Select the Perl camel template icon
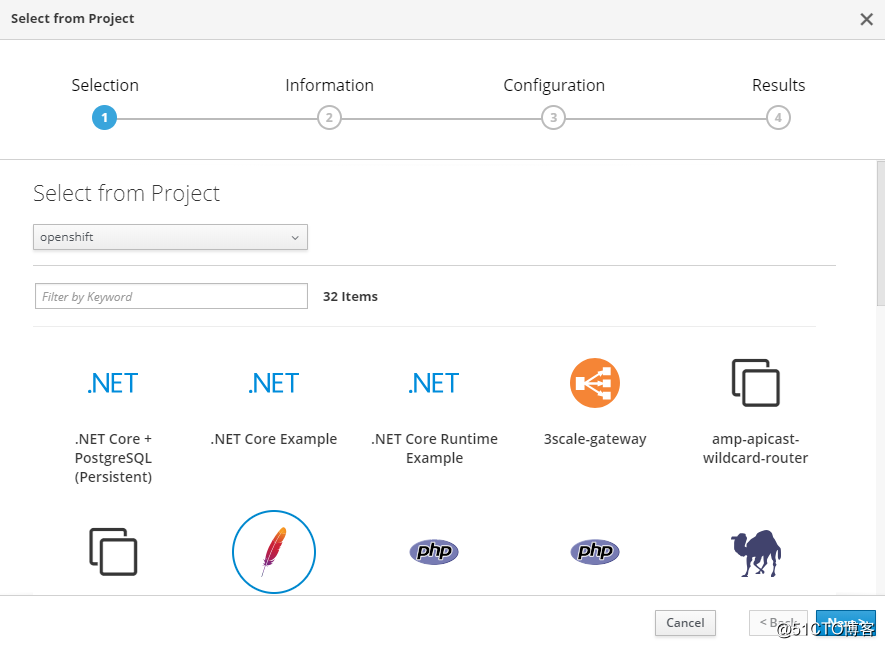 point(756,553)
